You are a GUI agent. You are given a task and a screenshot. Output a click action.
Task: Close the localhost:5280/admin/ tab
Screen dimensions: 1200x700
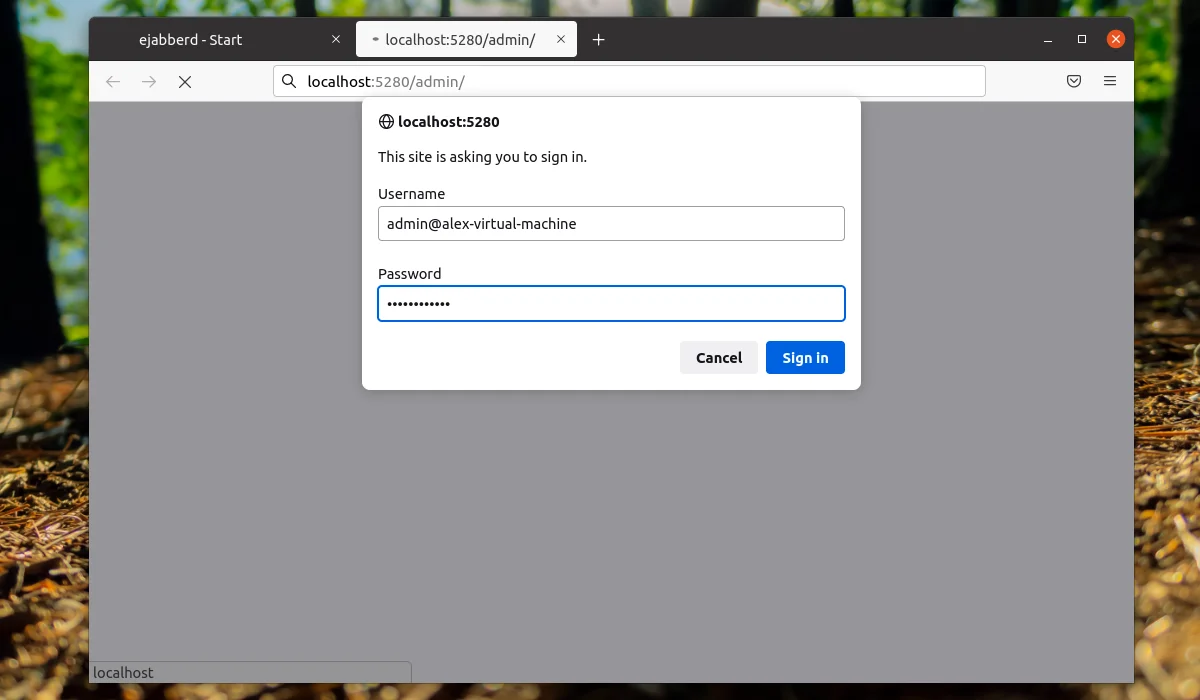(561, 40)
